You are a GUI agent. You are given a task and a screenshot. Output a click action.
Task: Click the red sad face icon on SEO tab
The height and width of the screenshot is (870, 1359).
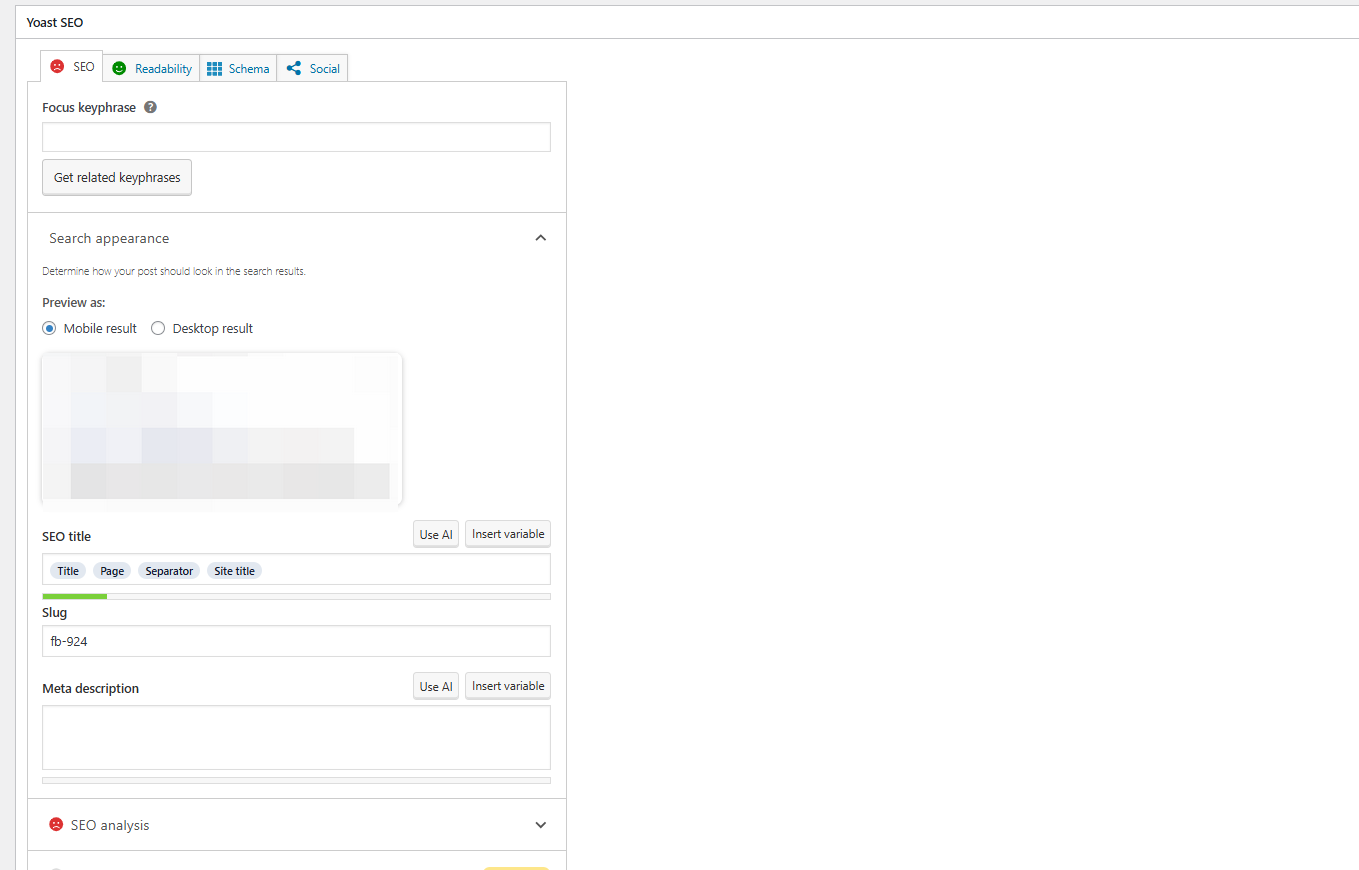tap(57, 67)
